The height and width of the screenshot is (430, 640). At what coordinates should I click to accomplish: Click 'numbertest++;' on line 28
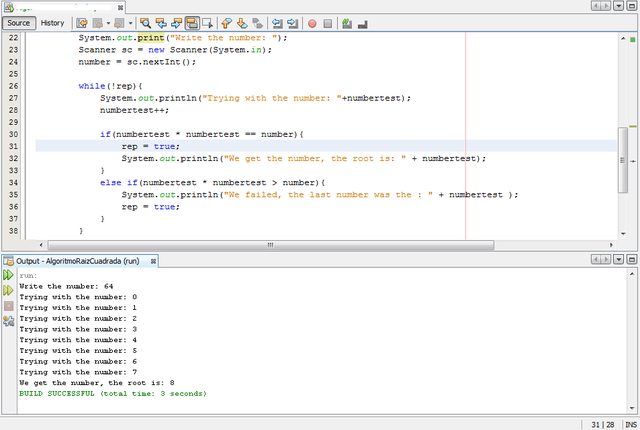(134, 110)
